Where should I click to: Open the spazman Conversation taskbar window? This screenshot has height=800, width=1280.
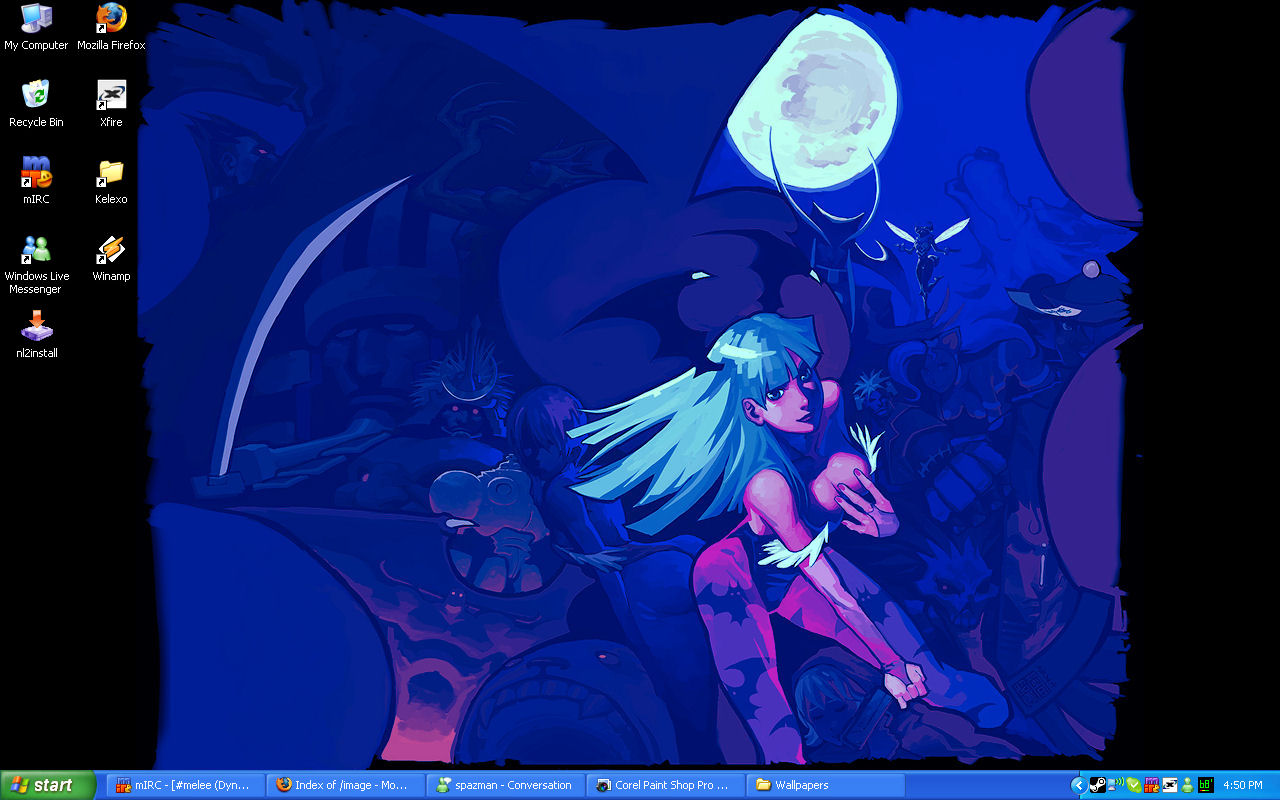505,785
